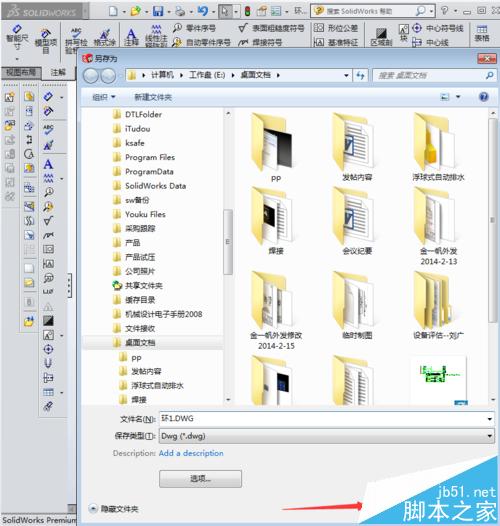Click the Format Painter (格式涂) tool
The height and width of the screenshot is (526, 500).
click(x=104, y=38)
